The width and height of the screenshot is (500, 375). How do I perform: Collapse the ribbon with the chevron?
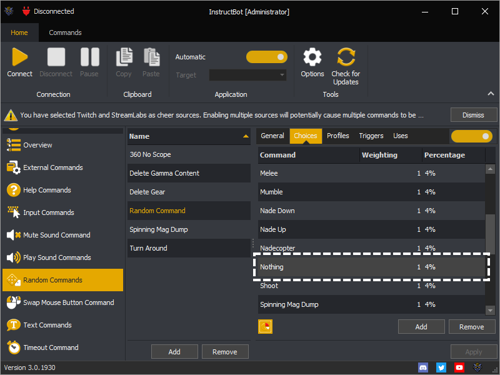point(491,94)
